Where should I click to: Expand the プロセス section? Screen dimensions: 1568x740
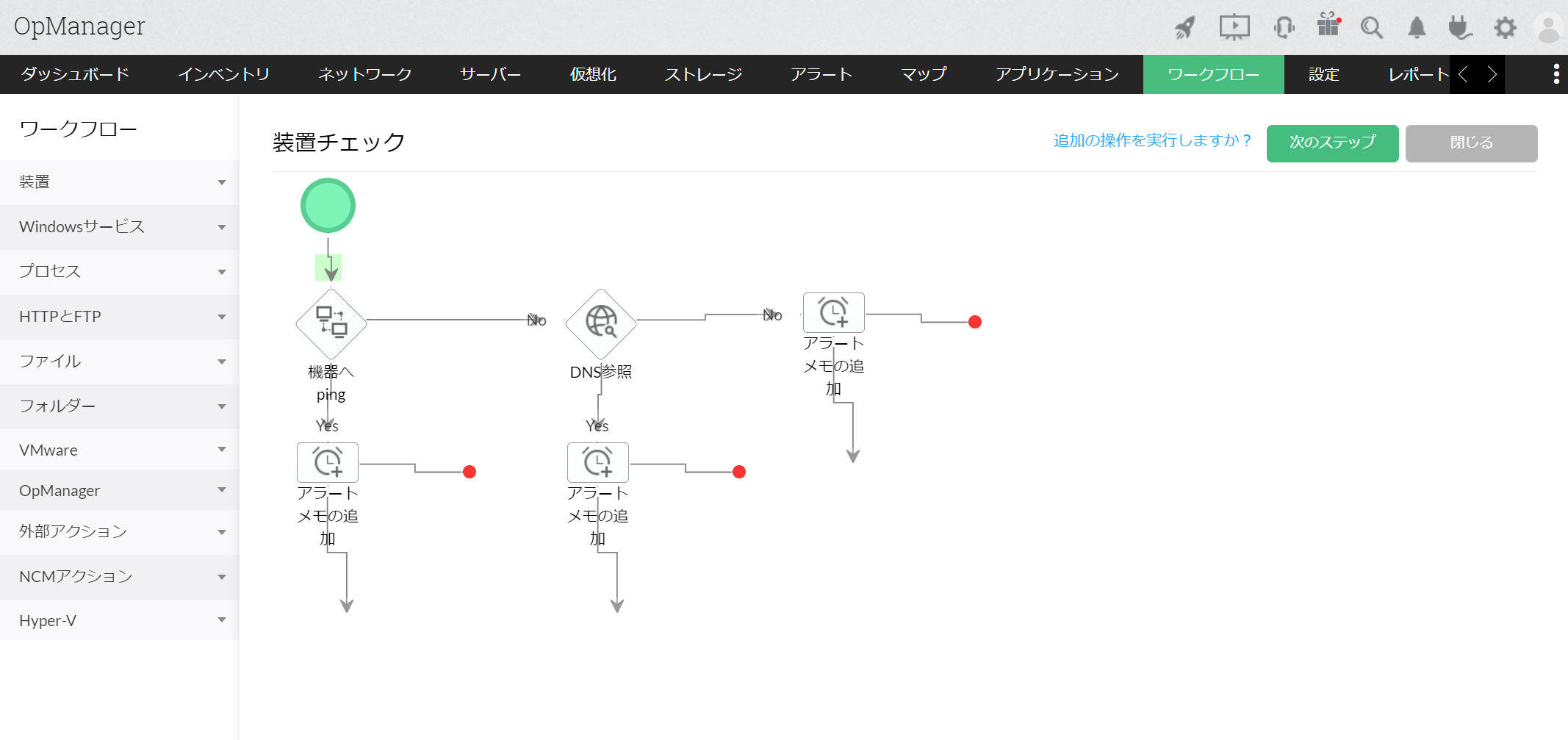coord(120,272)
